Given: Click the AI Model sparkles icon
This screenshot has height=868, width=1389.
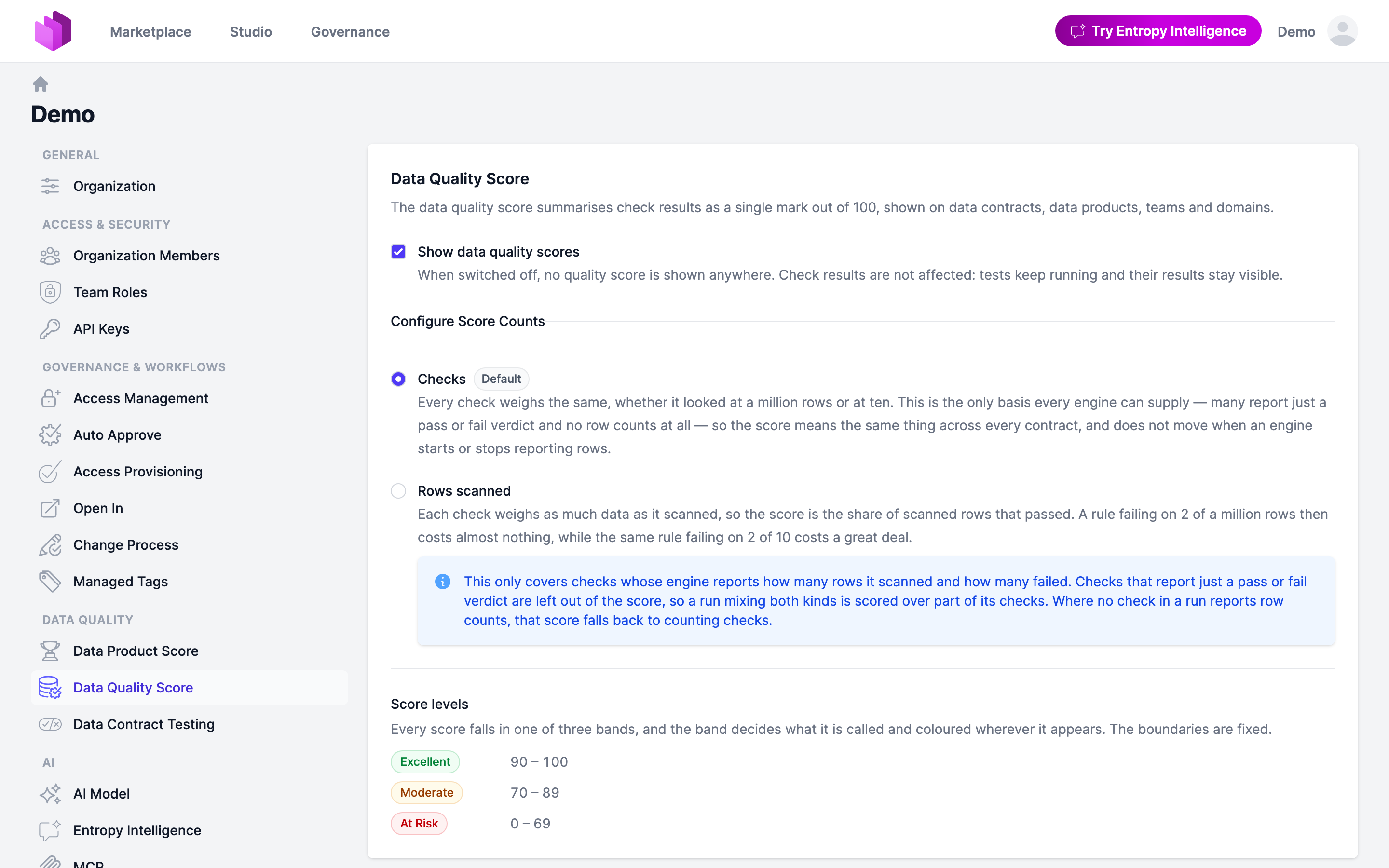Looking at the screenshot, I should click(x=50, y=794).
